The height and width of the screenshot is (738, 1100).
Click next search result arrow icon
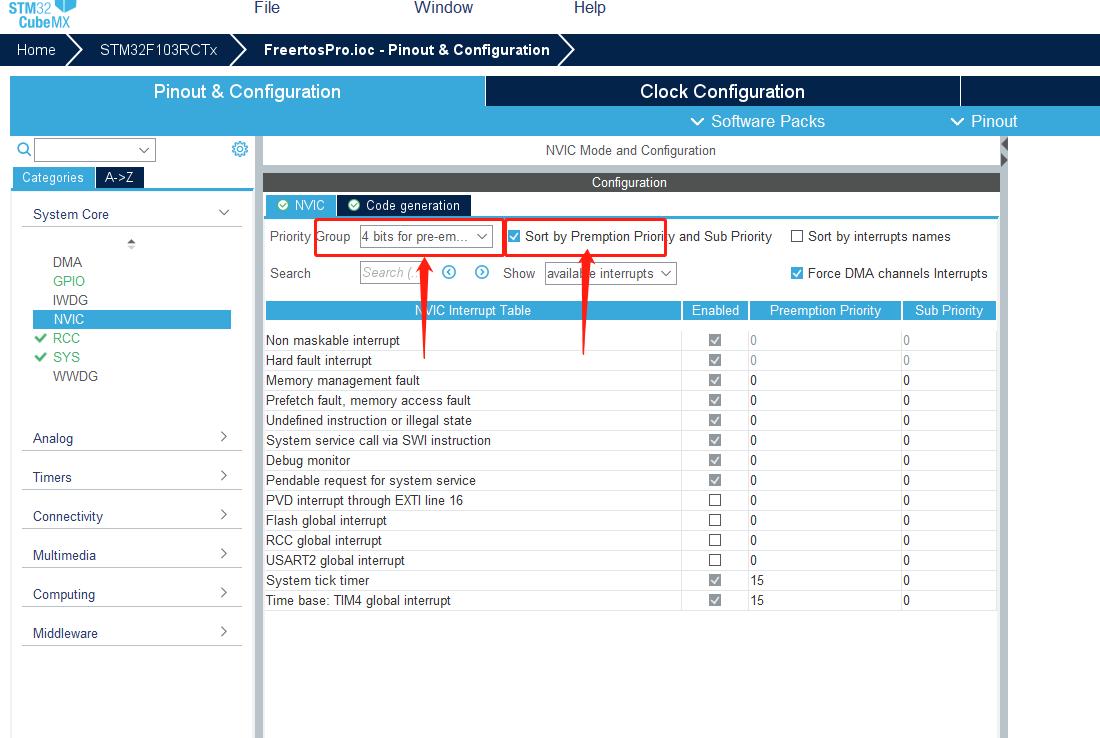pyautogui.click(x=482, y=272)
